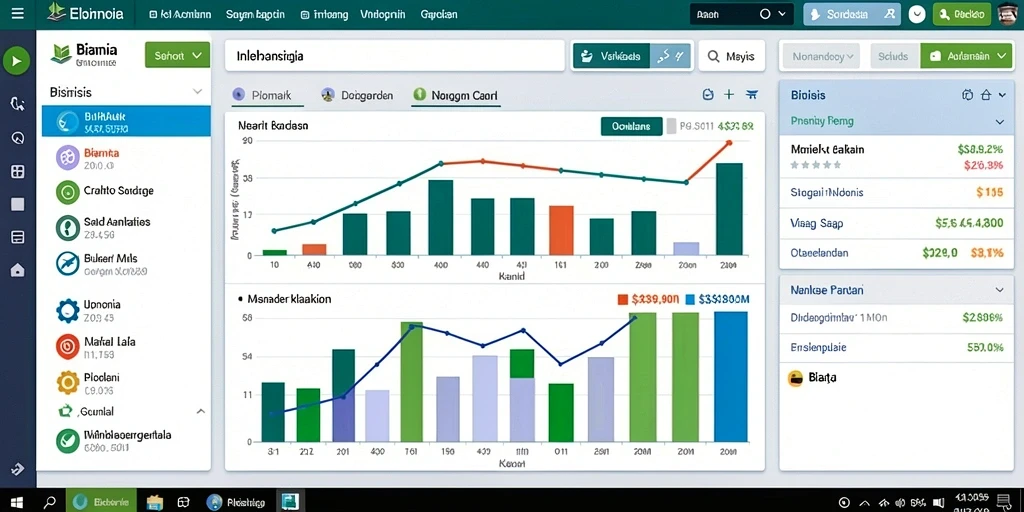Toggle the blue legend square in lower chart
1024x512 pixels.
point(690,299)
